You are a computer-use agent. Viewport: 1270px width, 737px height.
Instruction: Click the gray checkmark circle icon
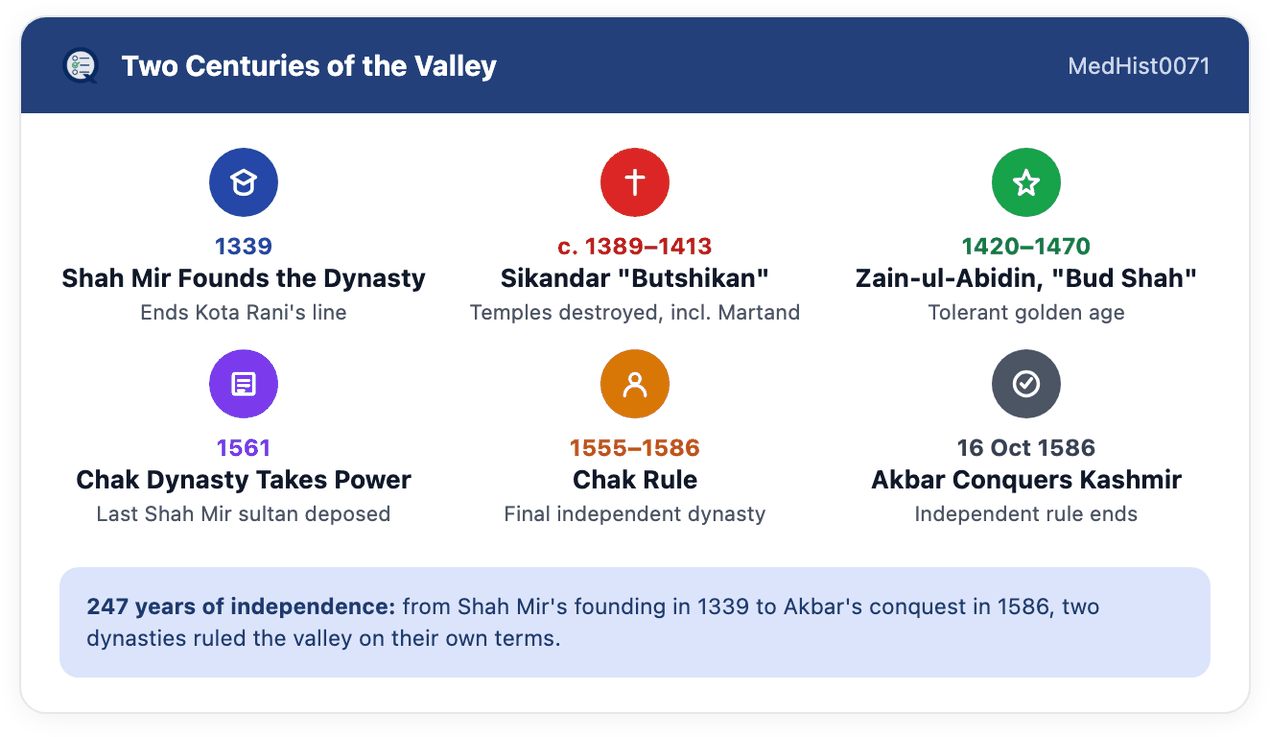(x=1026, y=384)
